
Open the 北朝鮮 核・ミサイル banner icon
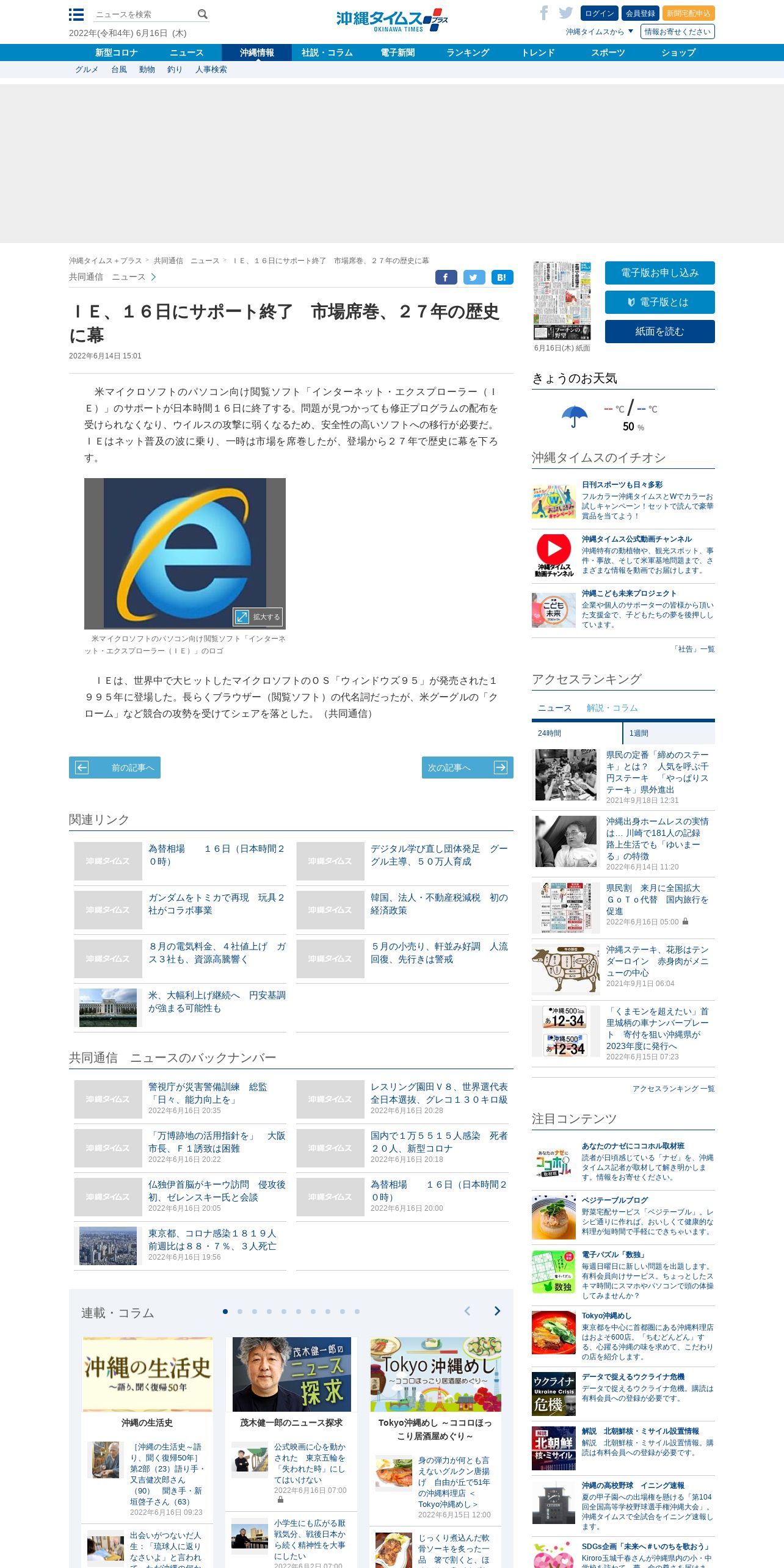554,1448
